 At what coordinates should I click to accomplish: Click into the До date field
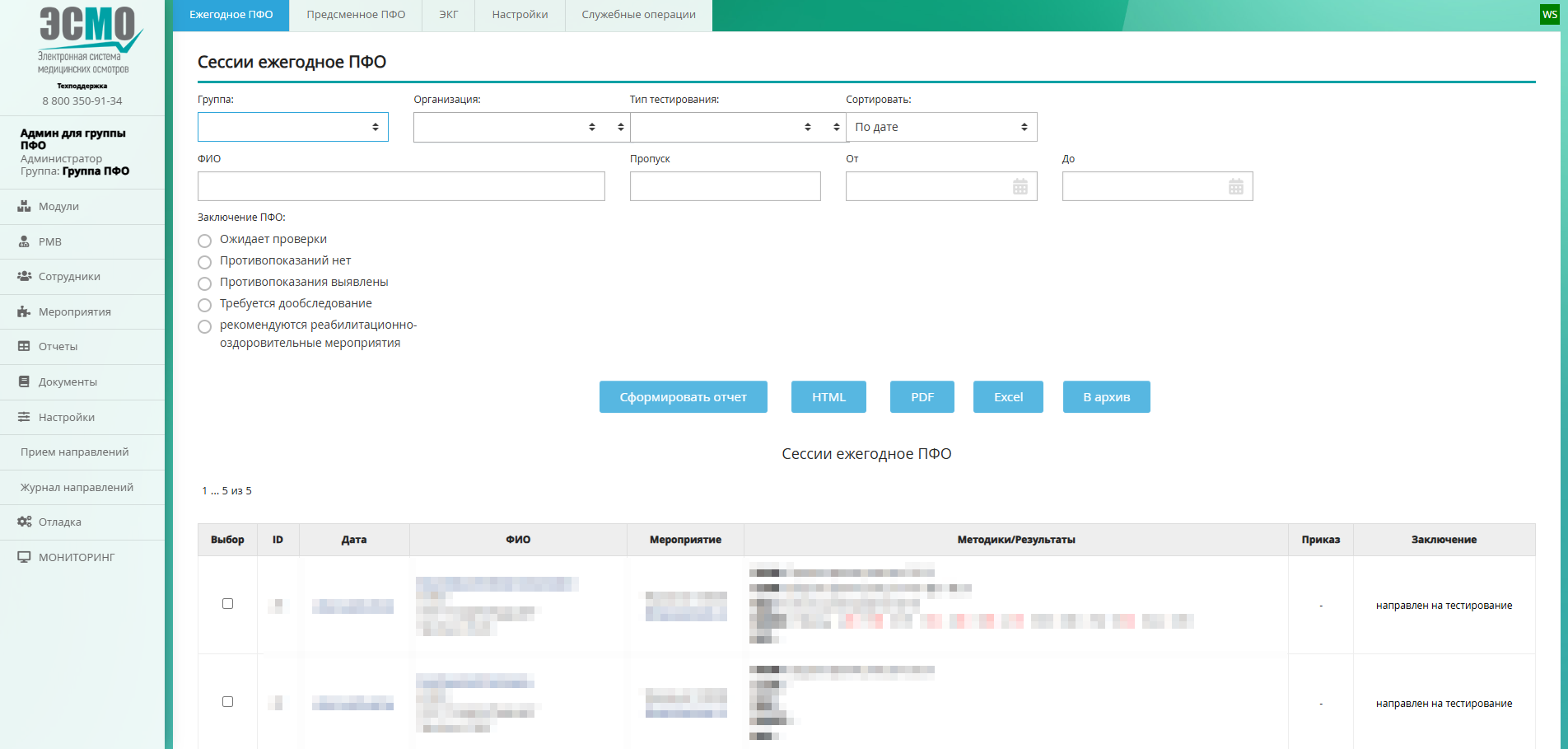click(1158, 186)
